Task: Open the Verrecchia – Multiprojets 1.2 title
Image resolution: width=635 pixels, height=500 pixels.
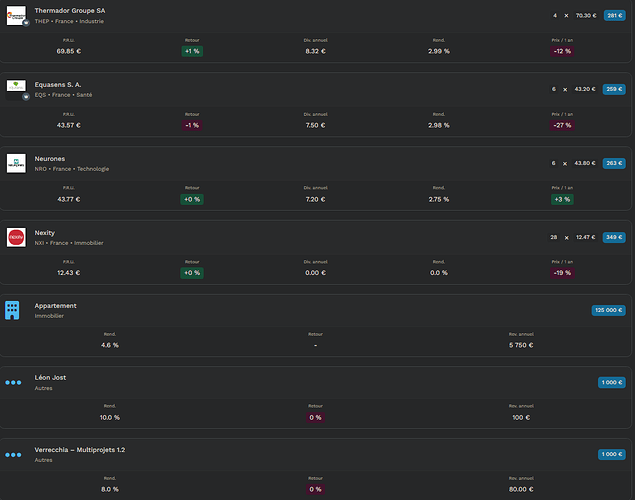Action: pyautogui.click(x=80, y=450)
